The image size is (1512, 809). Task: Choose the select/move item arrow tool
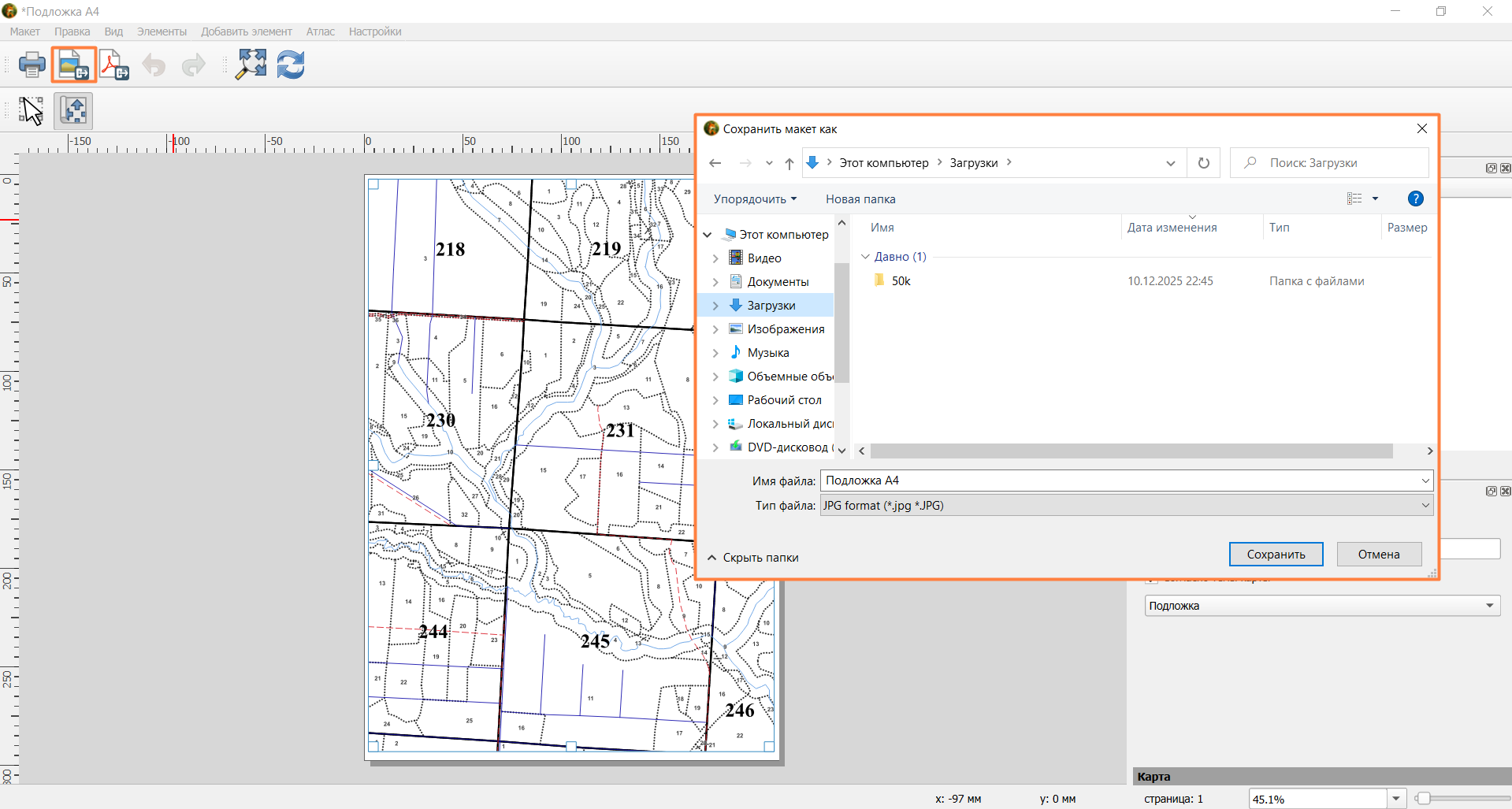32,110
